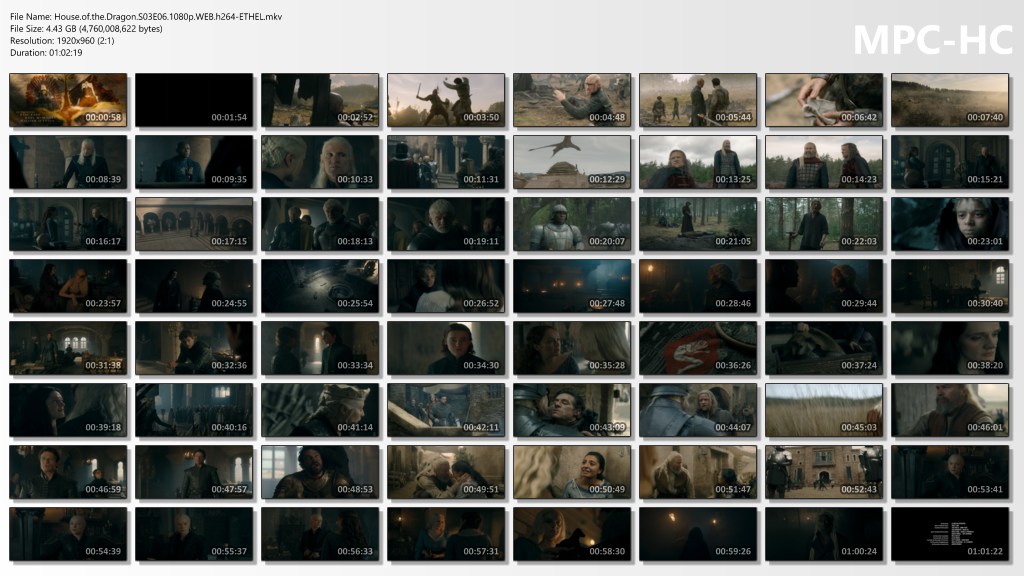
Task: Click the end credits thumbnail at 01:01:22
Action: [x=950, y=534]
